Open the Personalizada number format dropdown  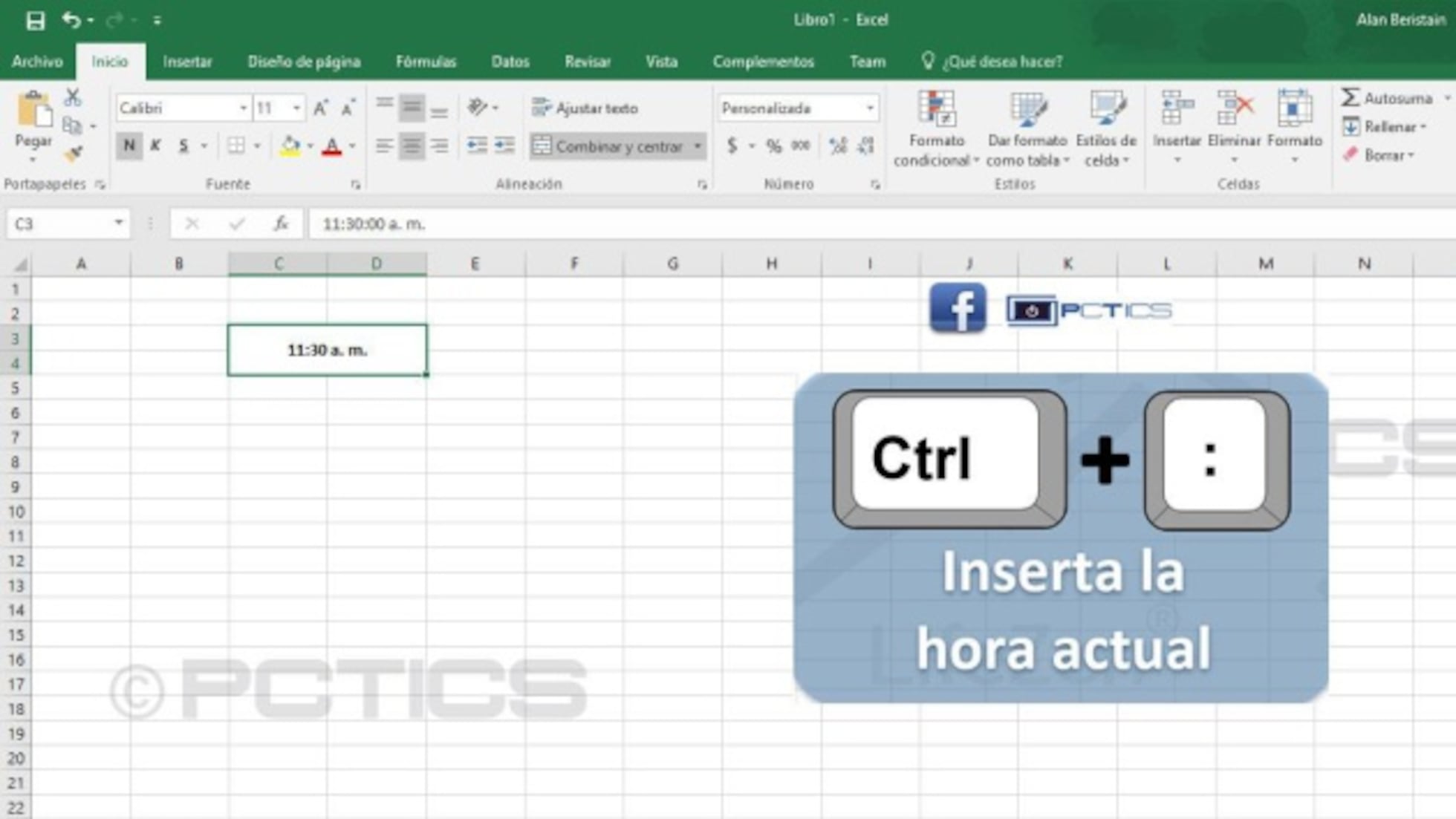869,108
